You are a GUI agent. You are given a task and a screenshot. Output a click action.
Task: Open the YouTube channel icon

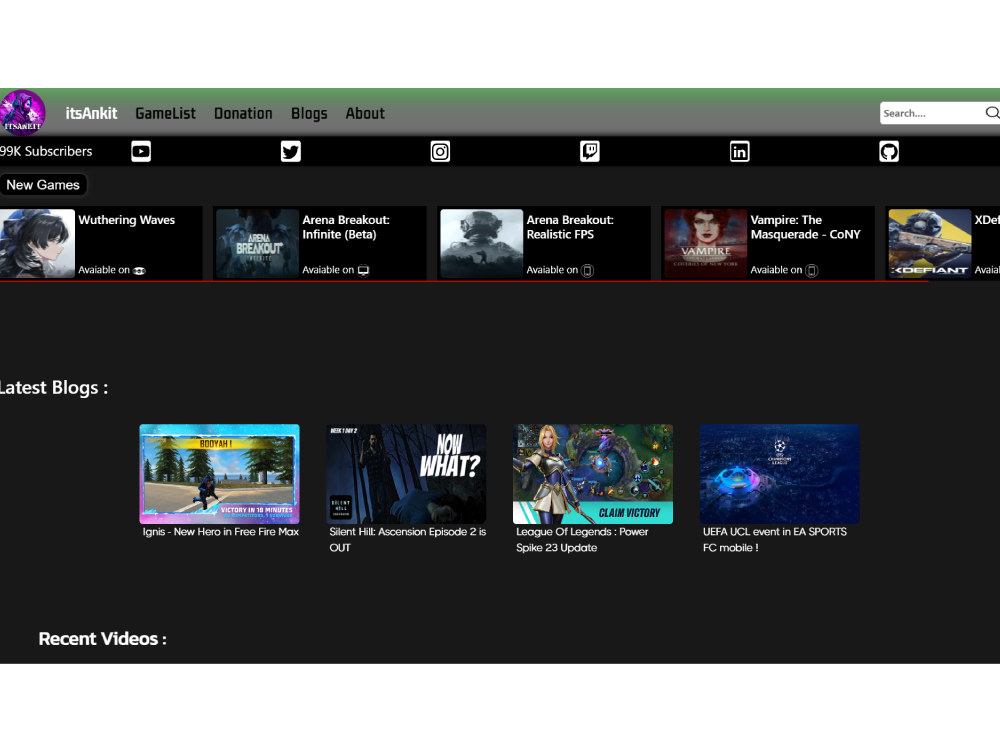141,152
